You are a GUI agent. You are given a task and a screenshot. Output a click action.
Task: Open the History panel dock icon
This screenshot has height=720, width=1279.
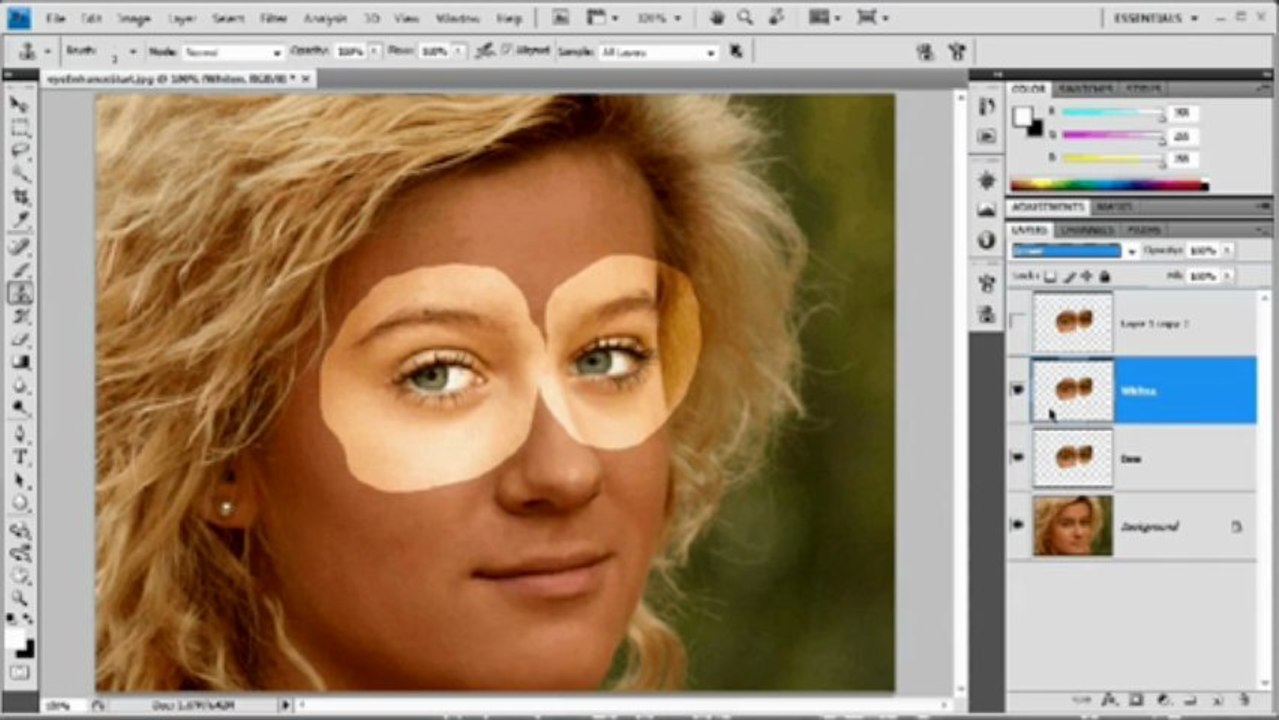987,106
